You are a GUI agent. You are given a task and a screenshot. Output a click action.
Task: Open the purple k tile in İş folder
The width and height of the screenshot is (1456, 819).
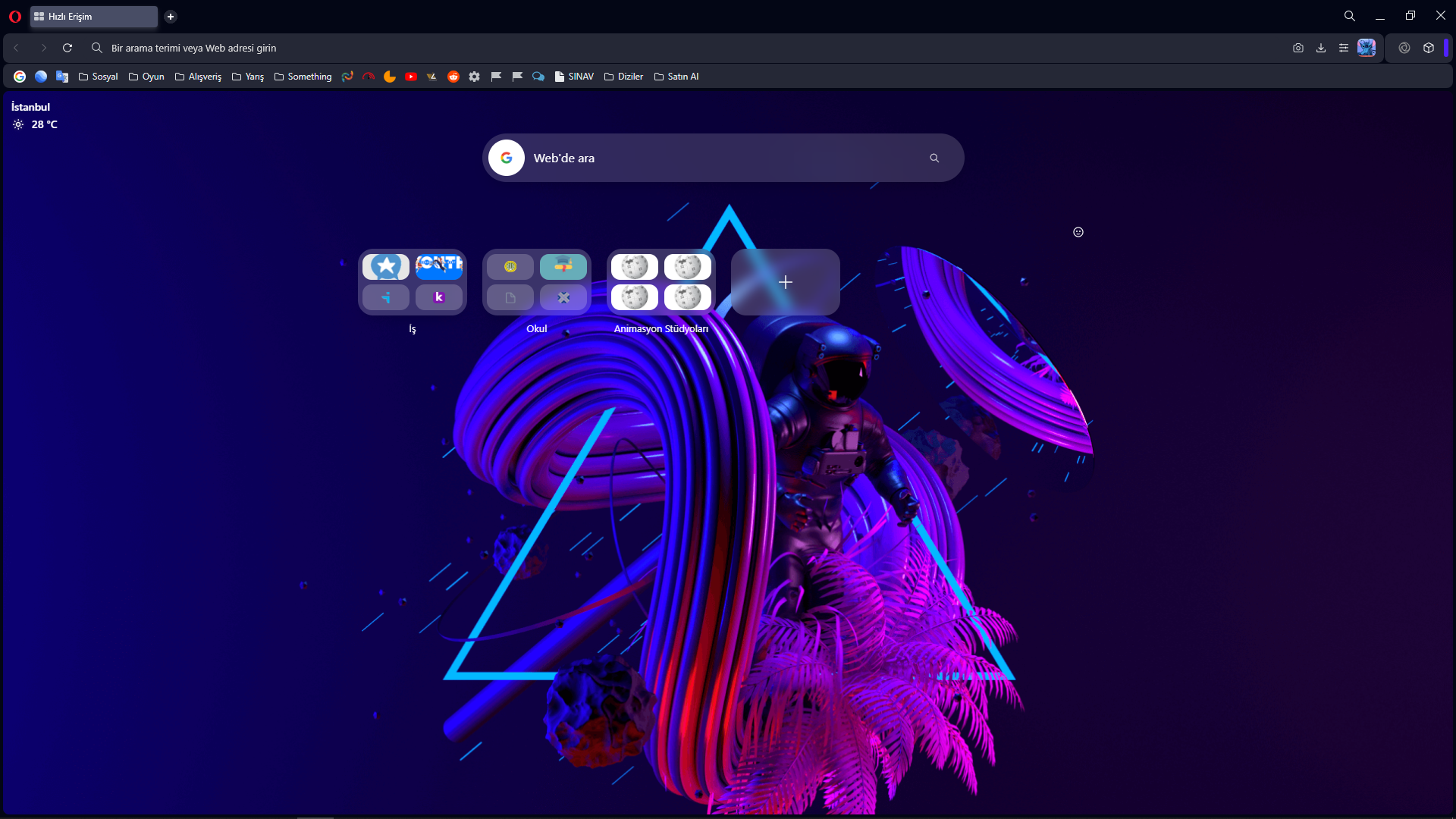coord(439,297)
